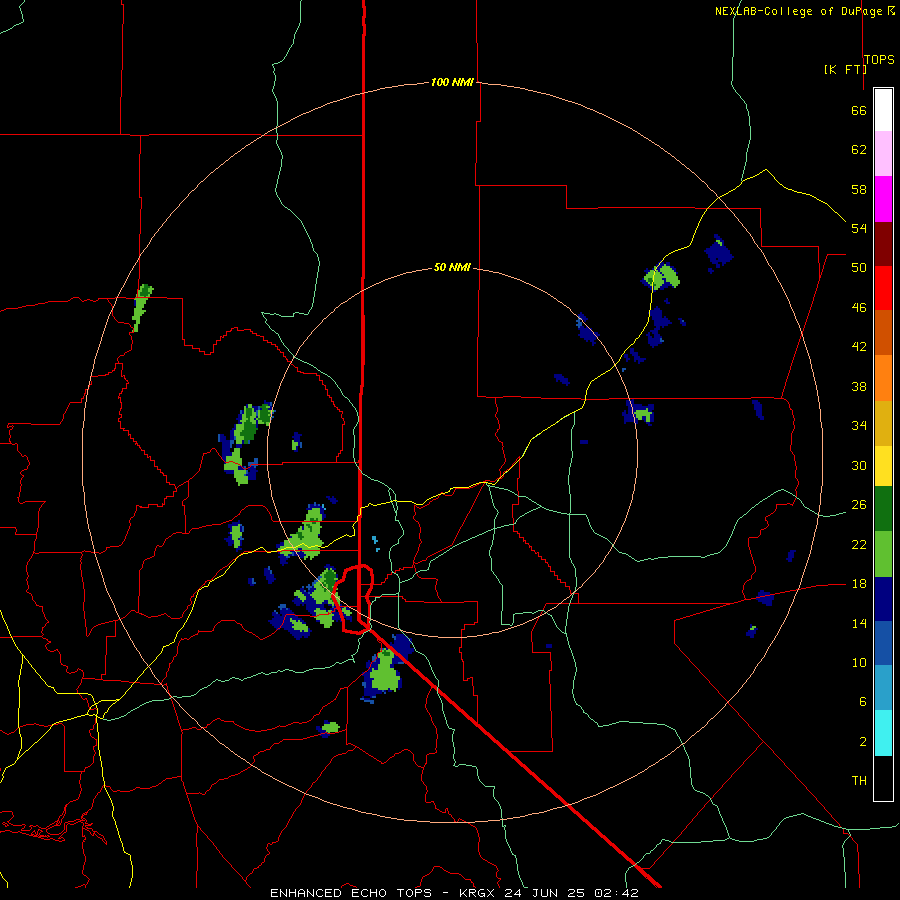Click the 50 legend value

click(x=859, y=268)
